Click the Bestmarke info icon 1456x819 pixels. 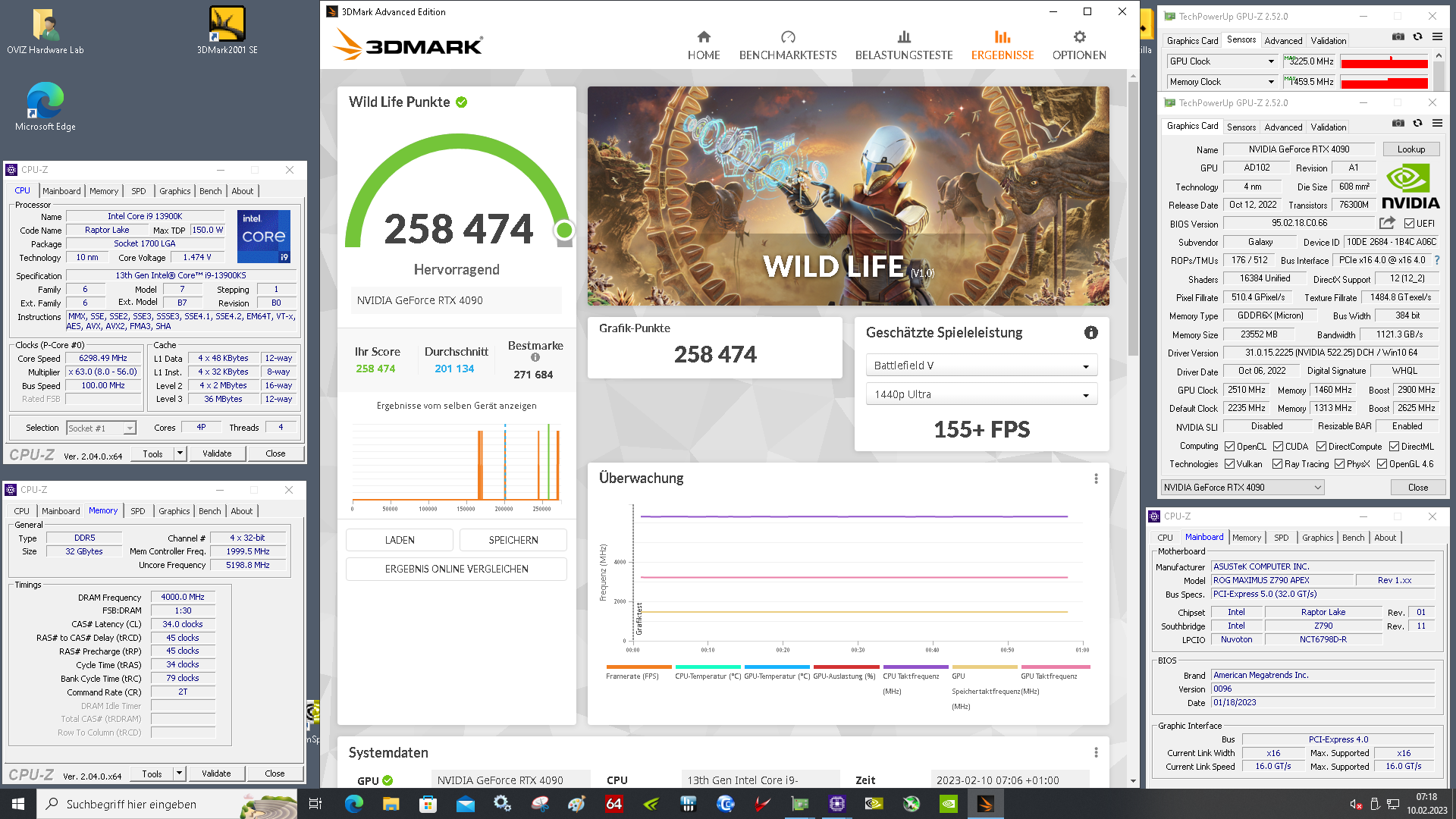[x=535, y=357]
